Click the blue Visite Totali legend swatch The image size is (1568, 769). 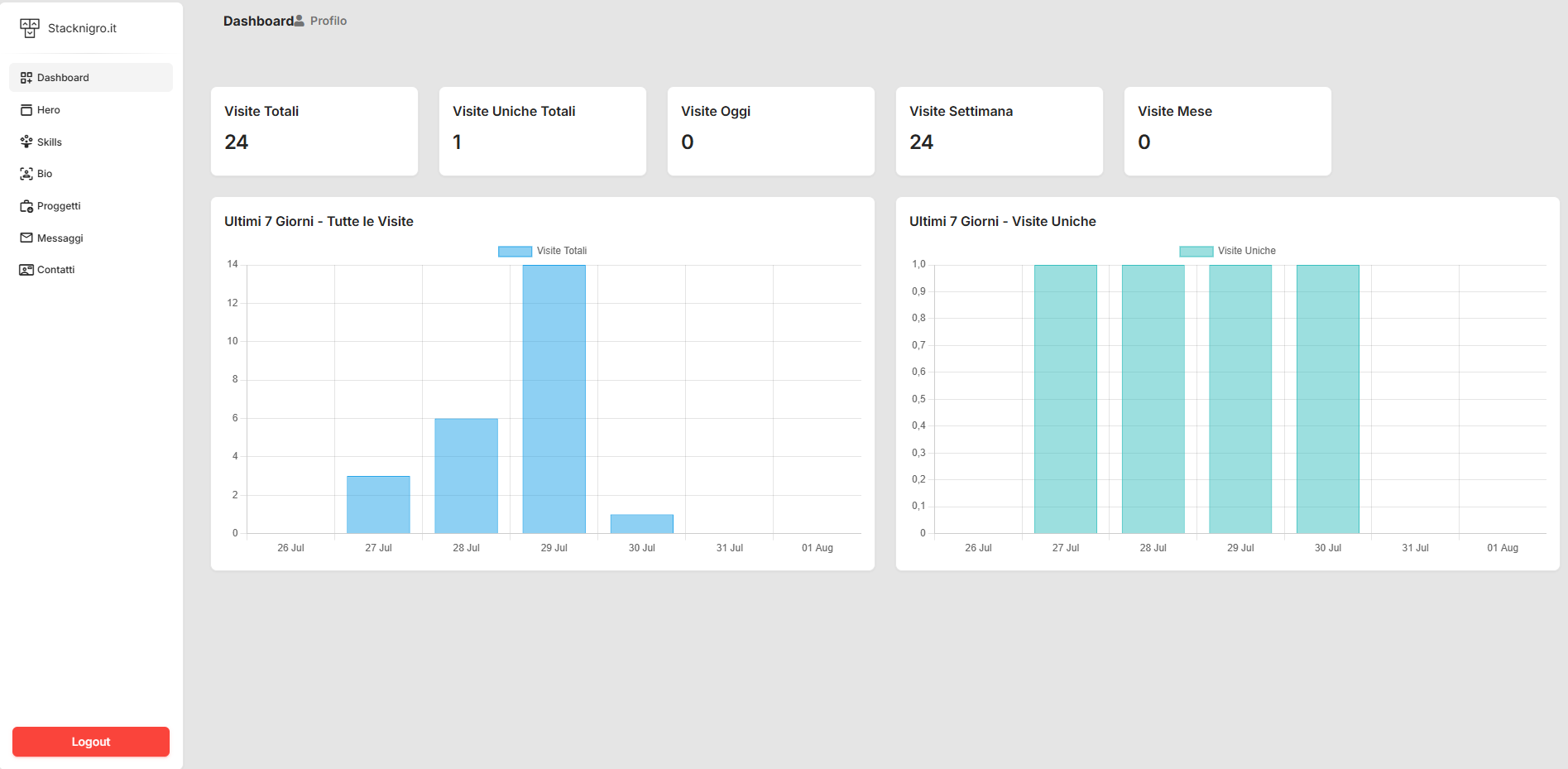[x=515, y=251]
